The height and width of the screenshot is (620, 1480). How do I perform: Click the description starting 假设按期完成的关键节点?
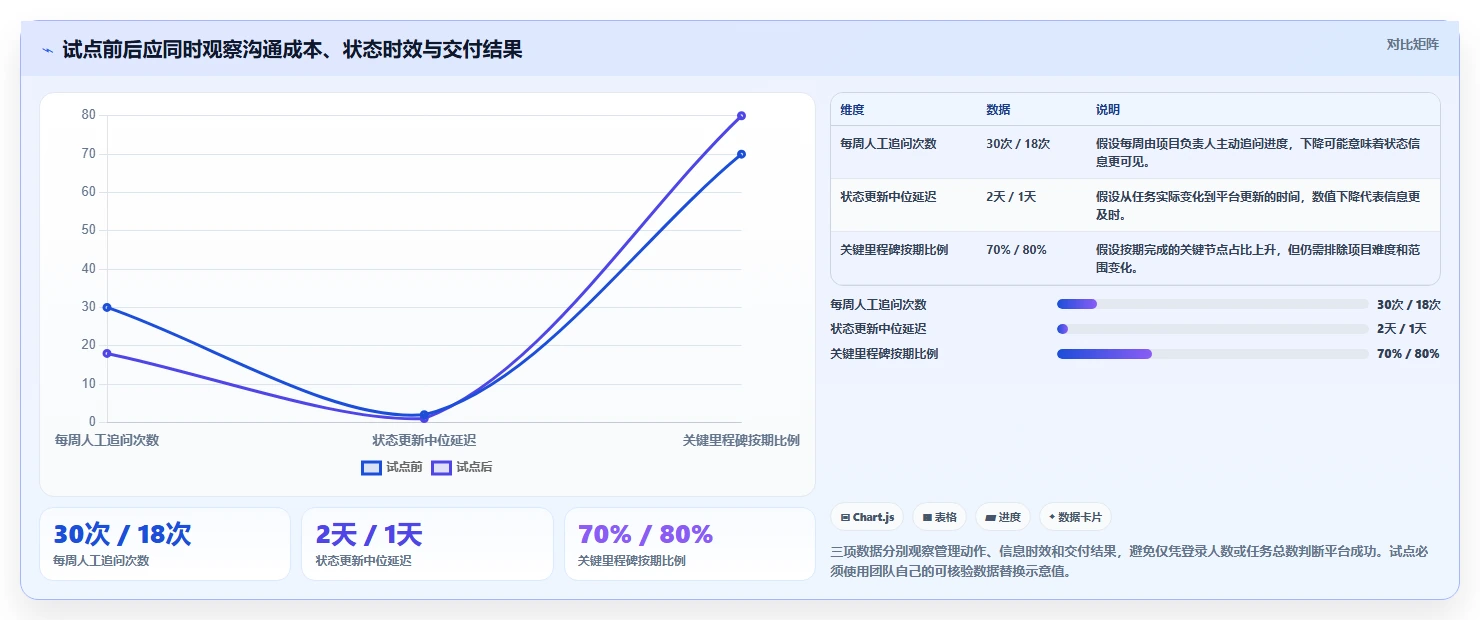coord(1258,258)
